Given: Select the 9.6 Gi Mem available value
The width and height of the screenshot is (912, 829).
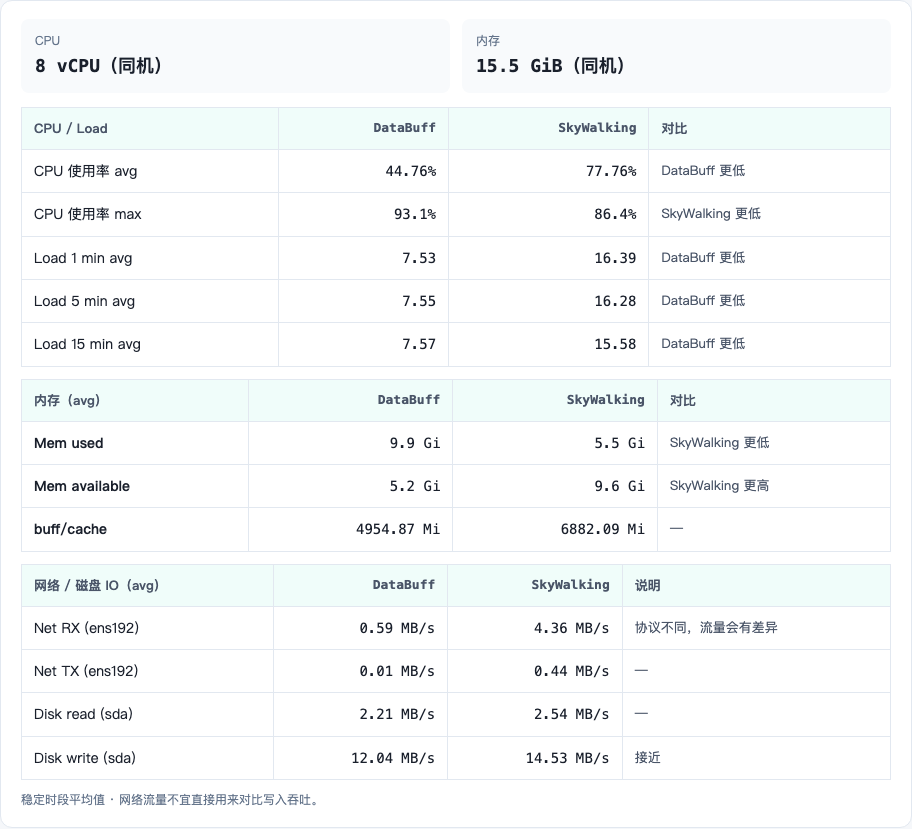Looking at the screenshot, I should (x=619, y=486).
